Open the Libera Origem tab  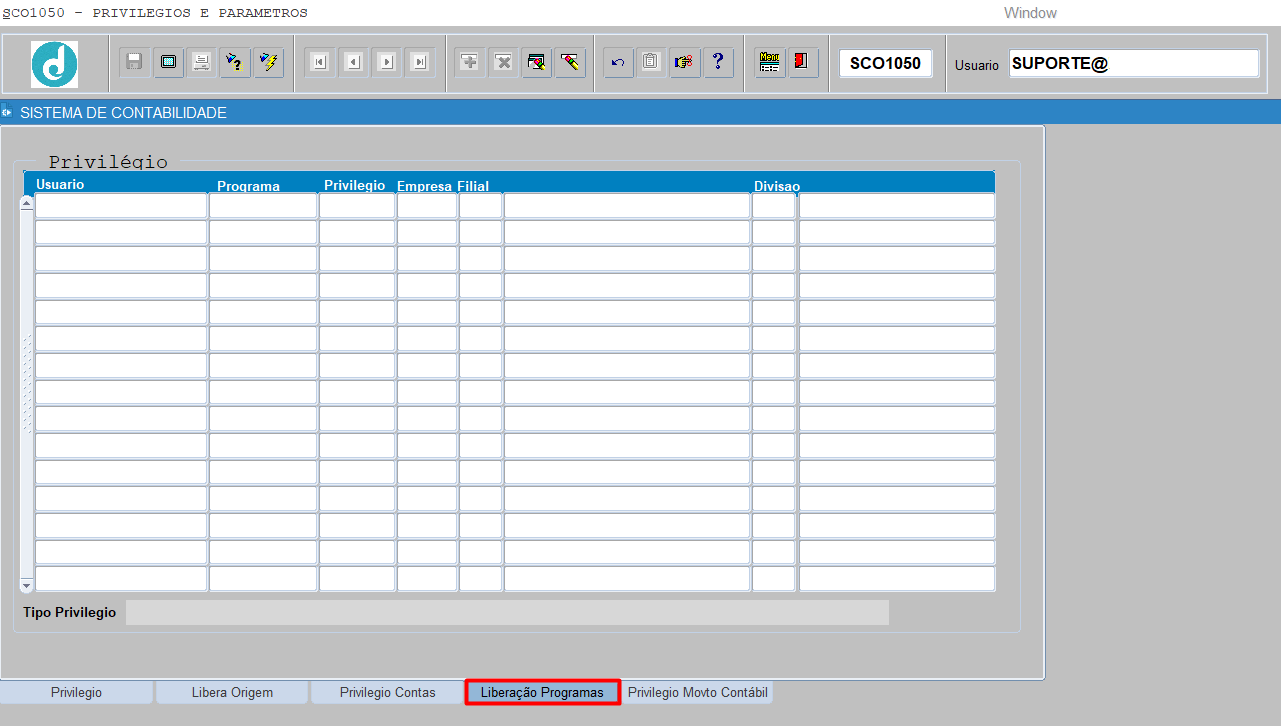tap(232, 692)
